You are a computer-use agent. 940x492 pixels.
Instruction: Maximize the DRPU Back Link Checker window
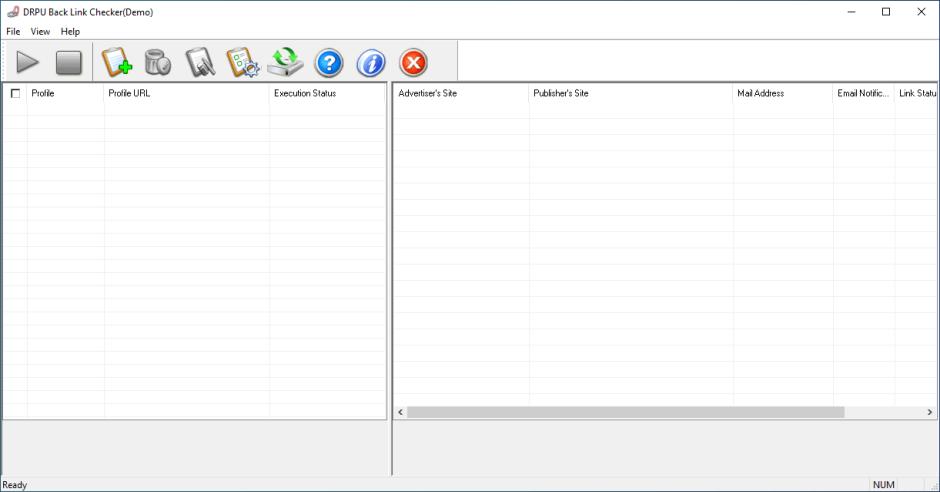tap(886, 12)
